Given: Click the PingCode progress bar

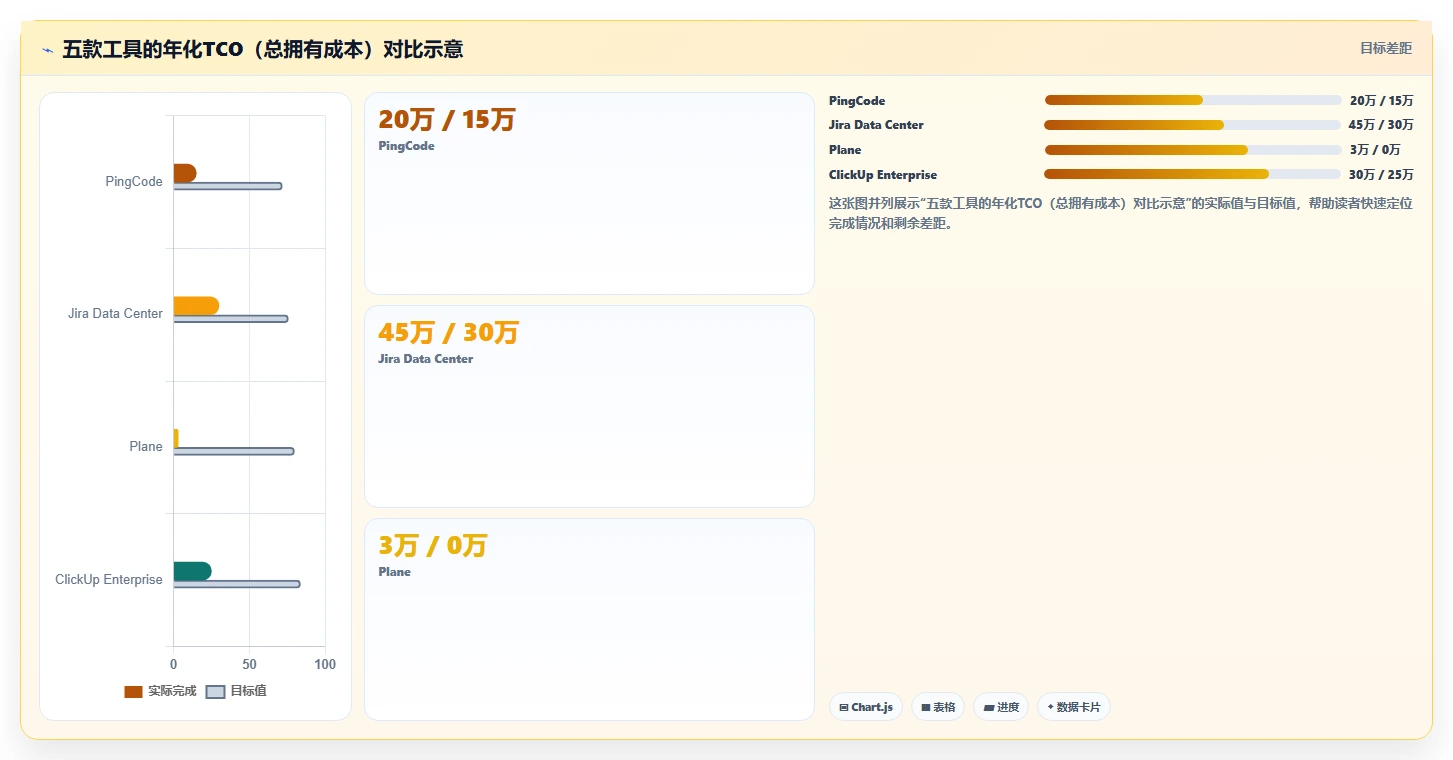Looking at the screenshot, I should pyautogui.click(x=1193, y=100).
